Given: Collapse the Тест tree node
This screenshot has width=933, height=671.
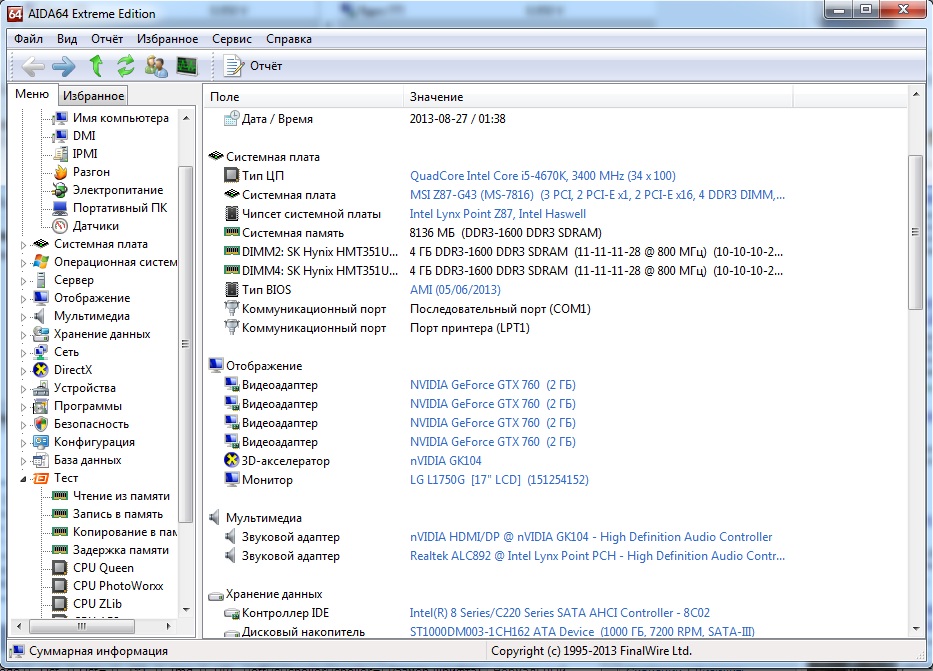Looking at the screenshot, I should click(23, 478).
